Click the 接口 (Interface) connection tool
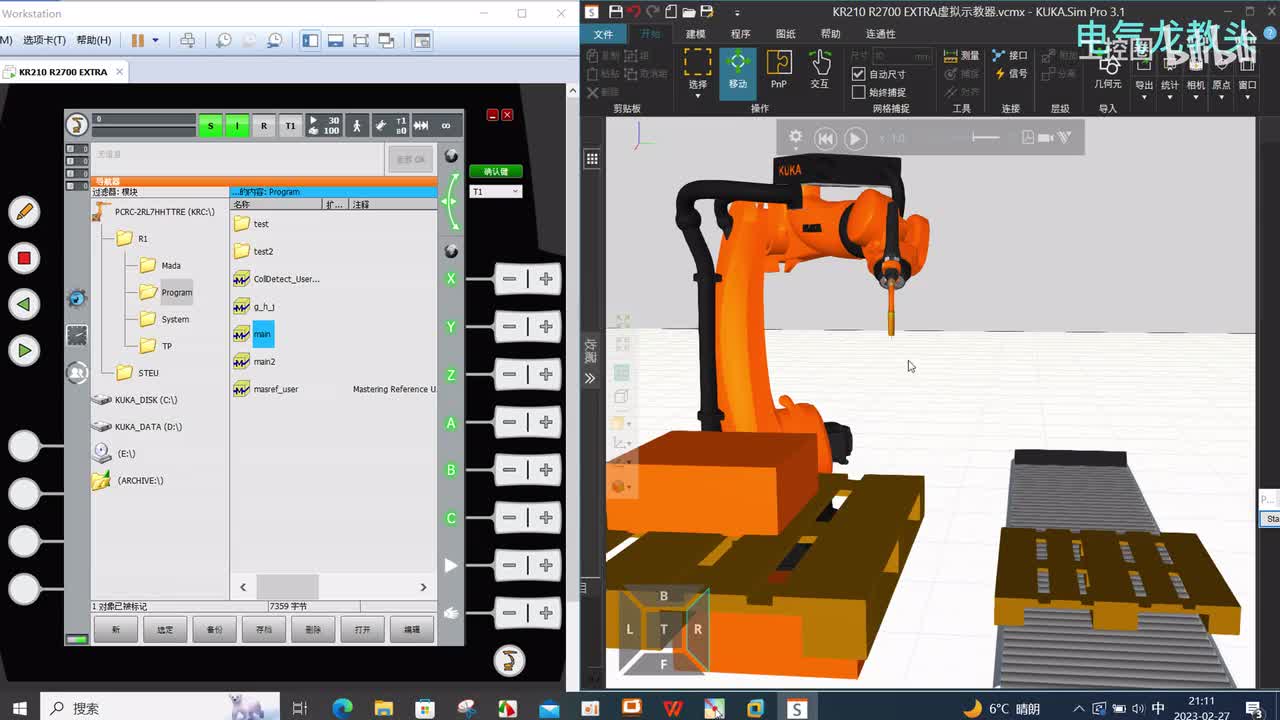Screen dimensions: 1280x720 (x=1010, y=56)
